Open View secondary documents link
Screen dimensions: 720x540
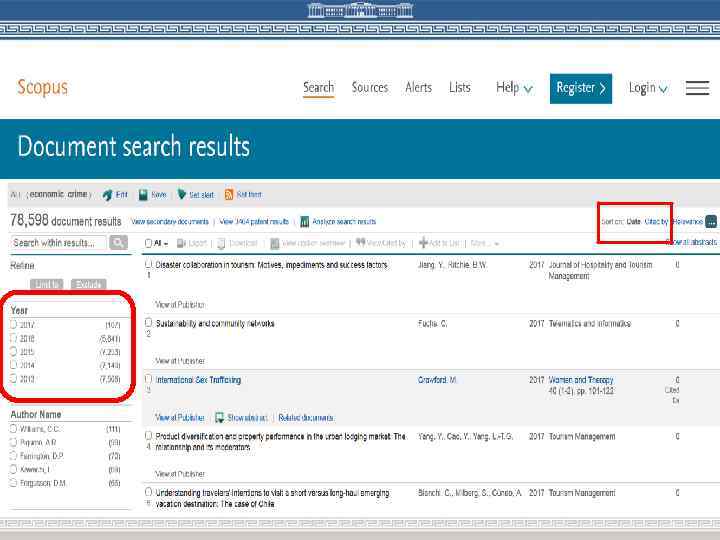(170, 222)
